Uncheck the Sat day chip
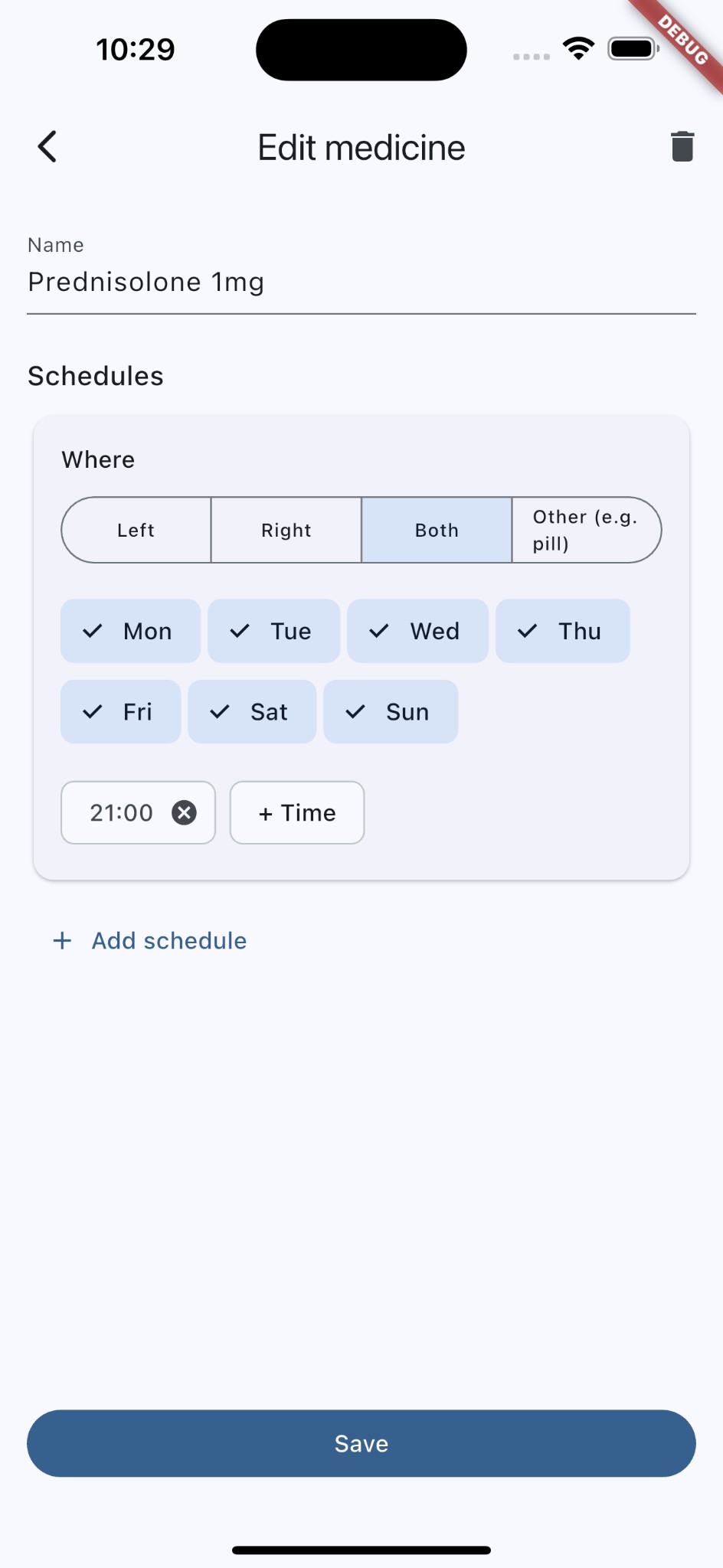 tap(252, 712)
